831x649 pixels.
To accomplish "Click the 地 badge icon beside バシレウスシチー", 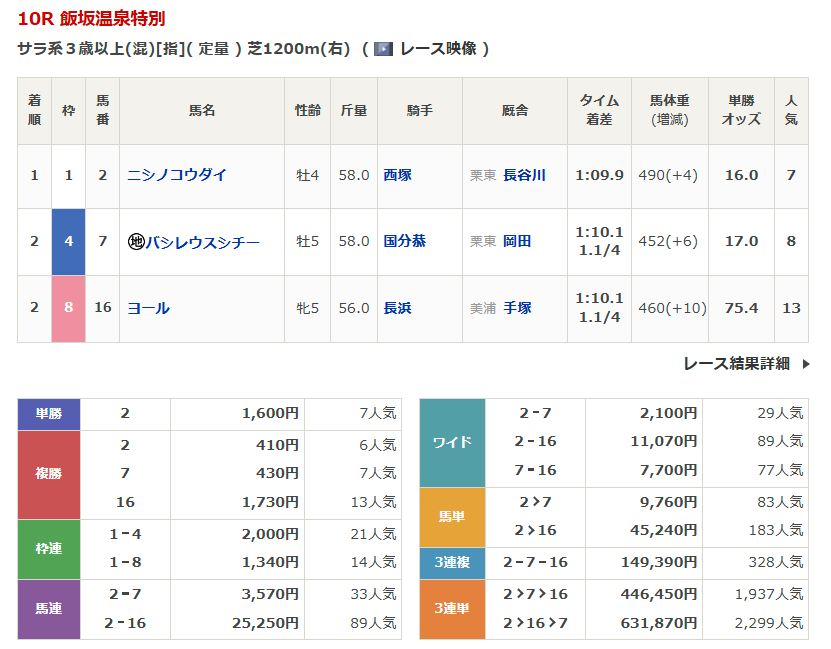I will [136, 242].
